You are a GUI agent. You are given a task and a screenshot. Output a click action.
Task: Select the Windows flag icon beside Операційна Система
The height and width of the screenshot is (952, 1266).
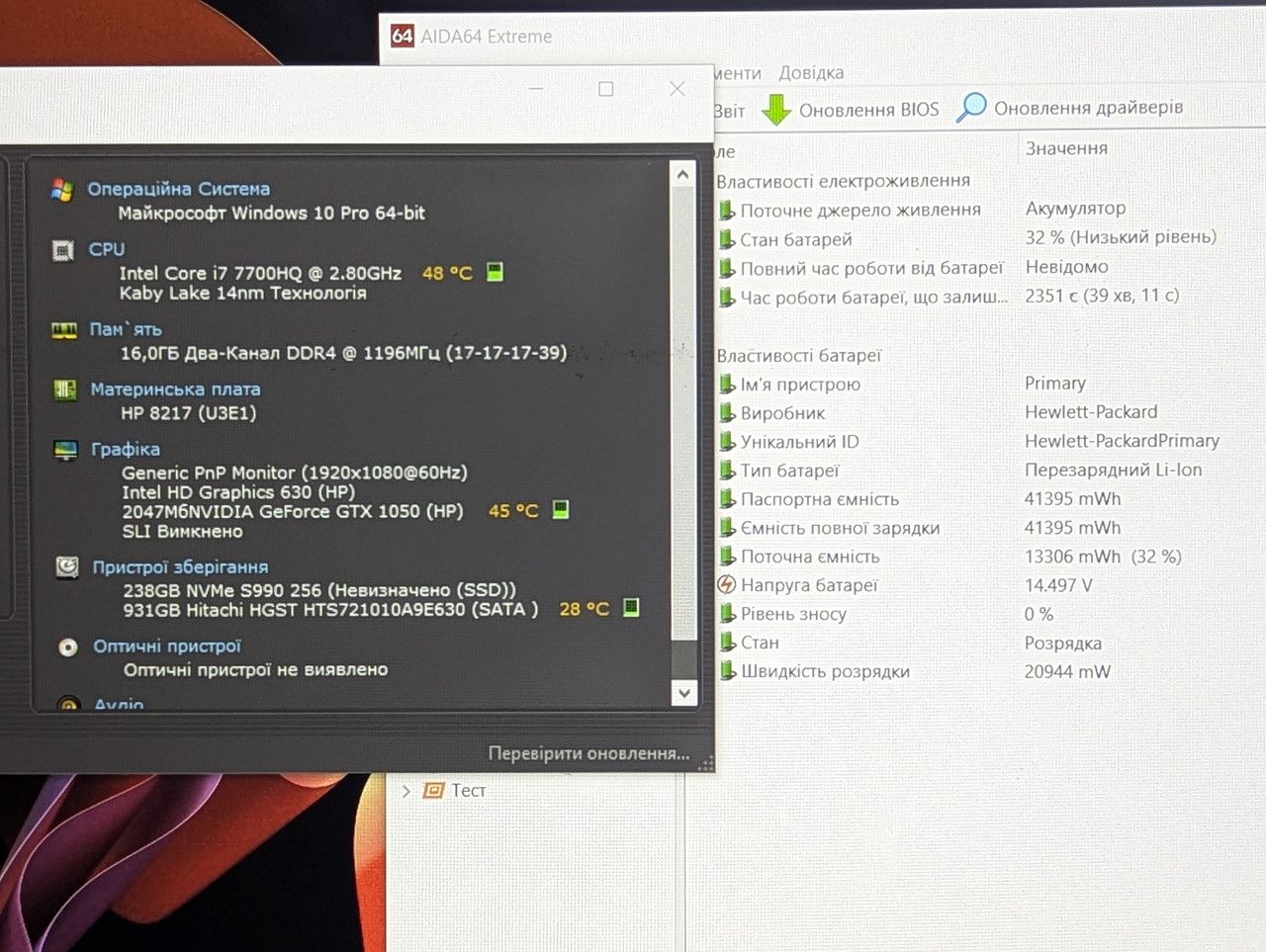pos(62,189)
